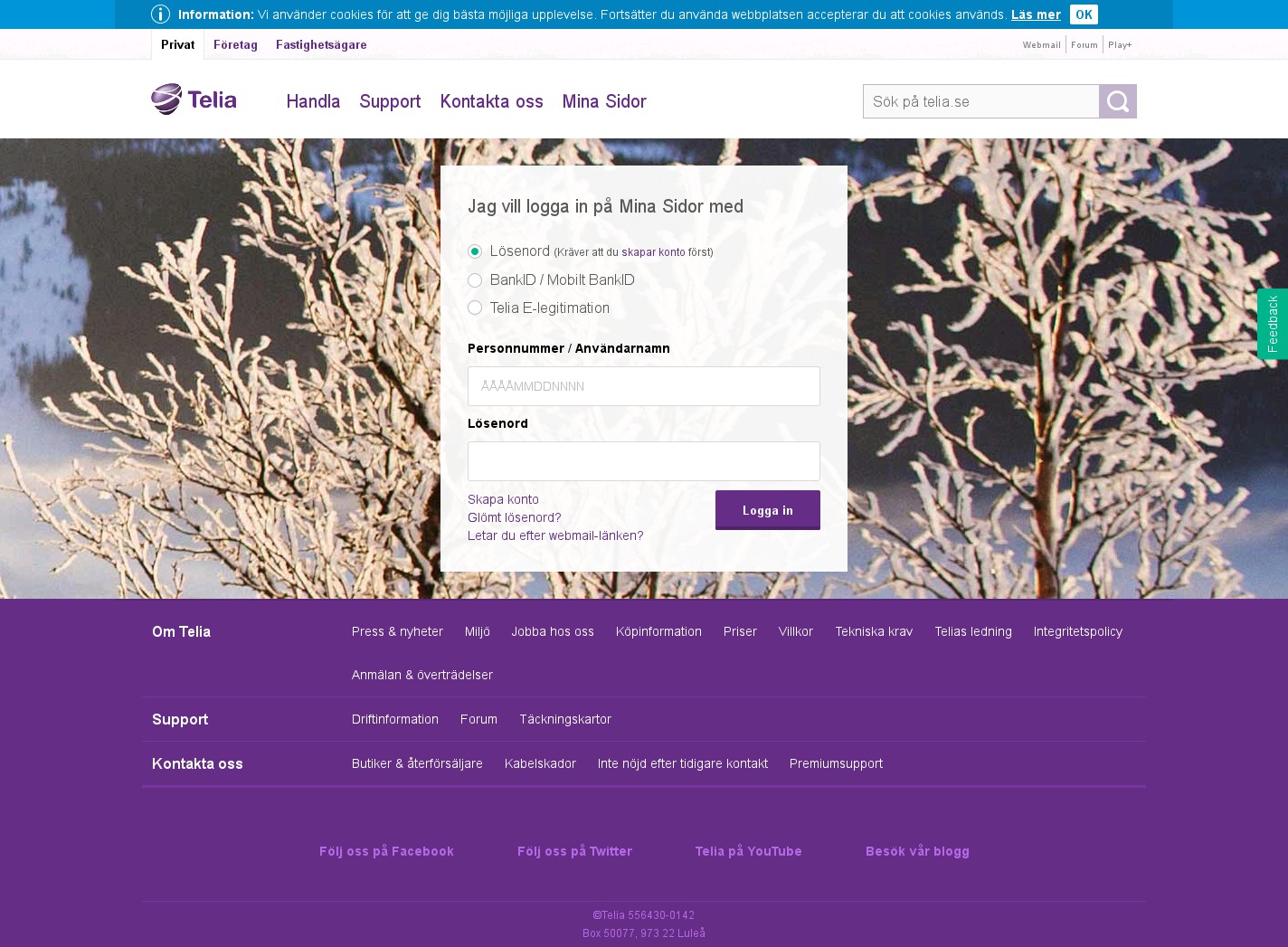The height and width of the screenshot is (947, 1288).
Task: Click the Support footer heading
Action: [x=180, y=719]
